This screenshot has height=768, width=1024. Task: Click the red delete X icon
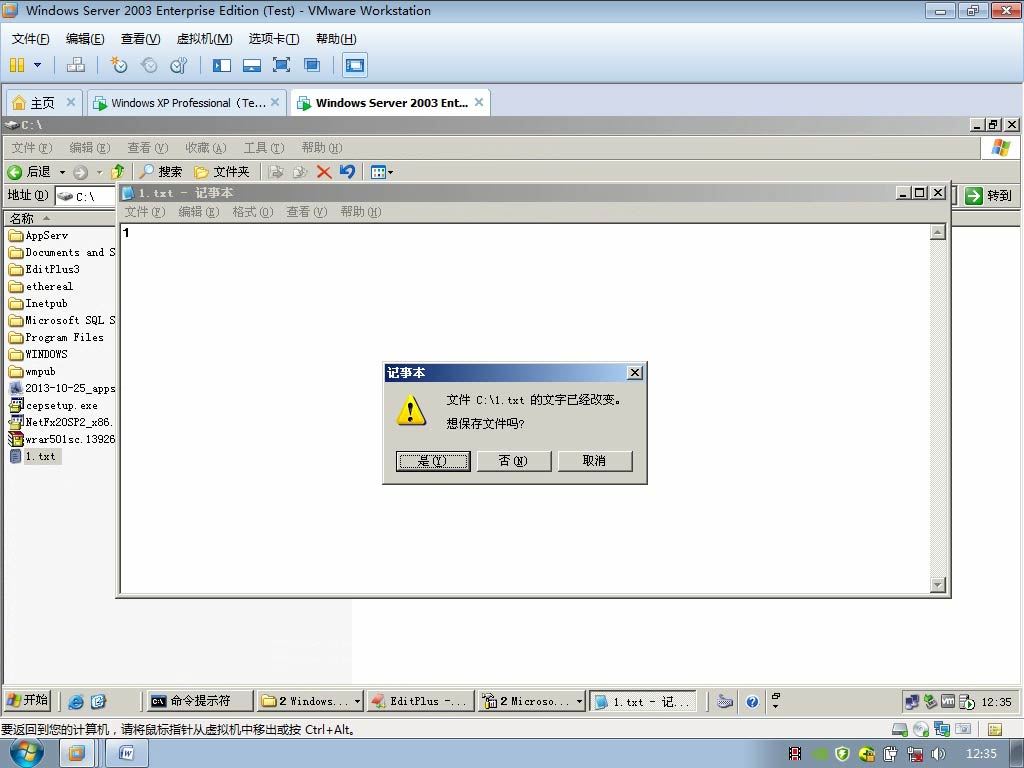point(324,172)
